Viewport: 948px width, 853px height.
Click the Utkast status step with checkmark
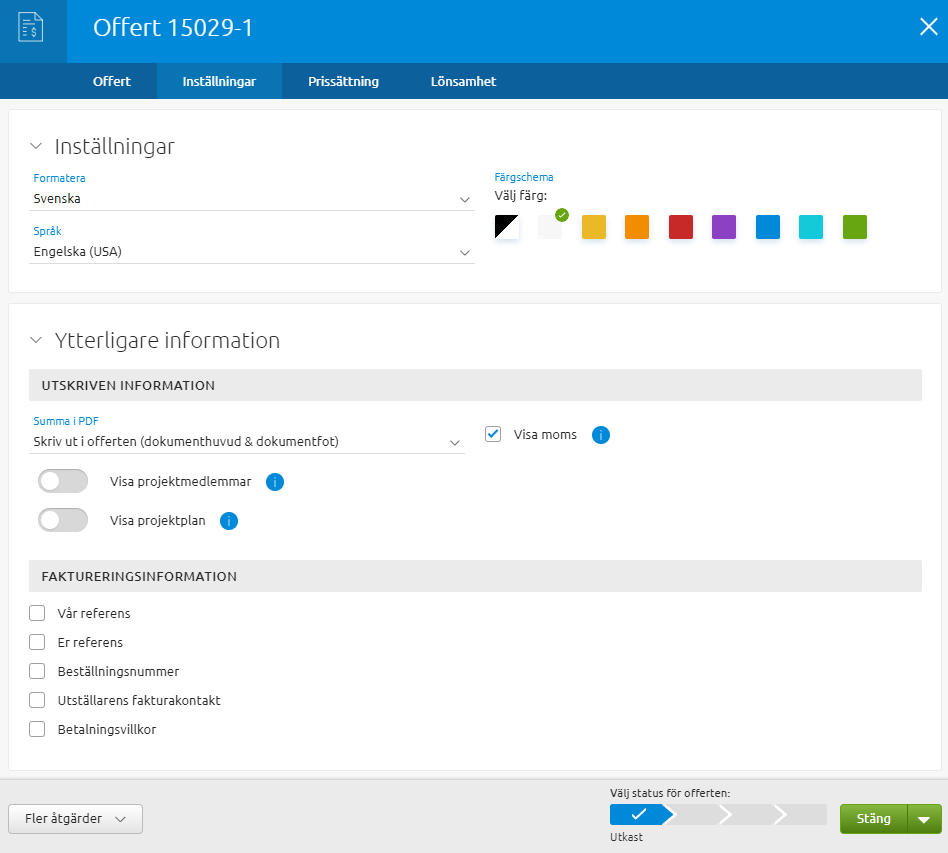637,815
